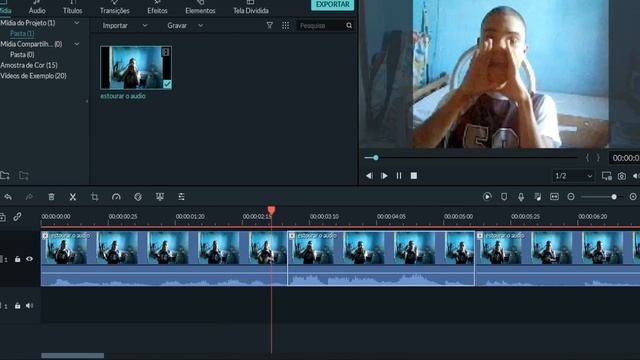Pause the preview playback
Screen dimensions: 640x360
click(399, 176)
